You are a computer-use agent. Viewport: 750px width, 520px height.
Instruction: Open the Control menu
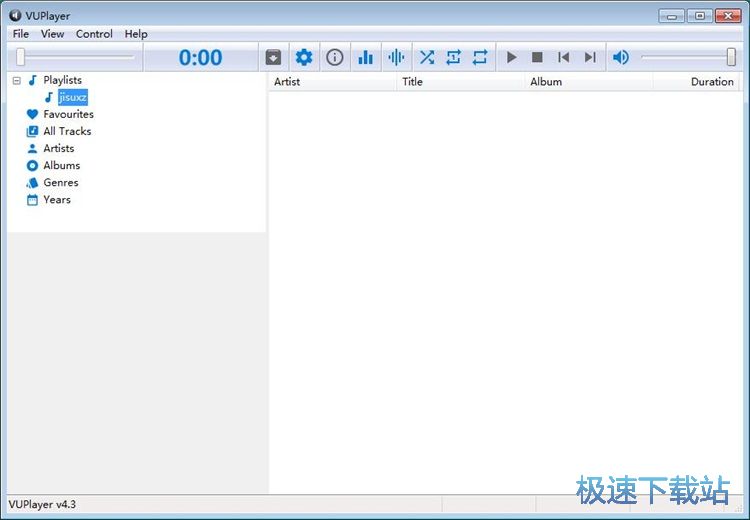tap(94, 34)
